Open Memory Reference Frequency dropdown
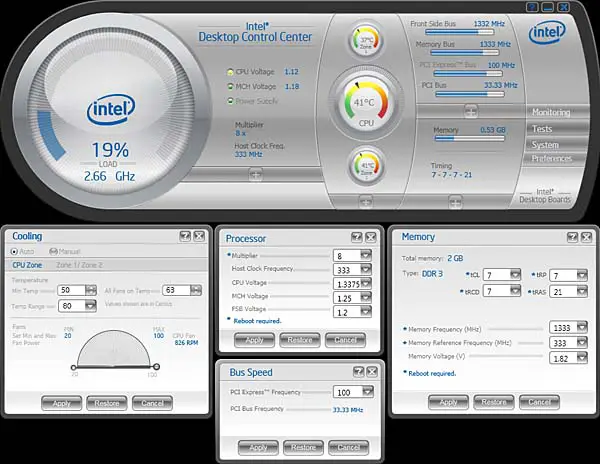Viewport: 600px width, 464px height. (582, 342)
